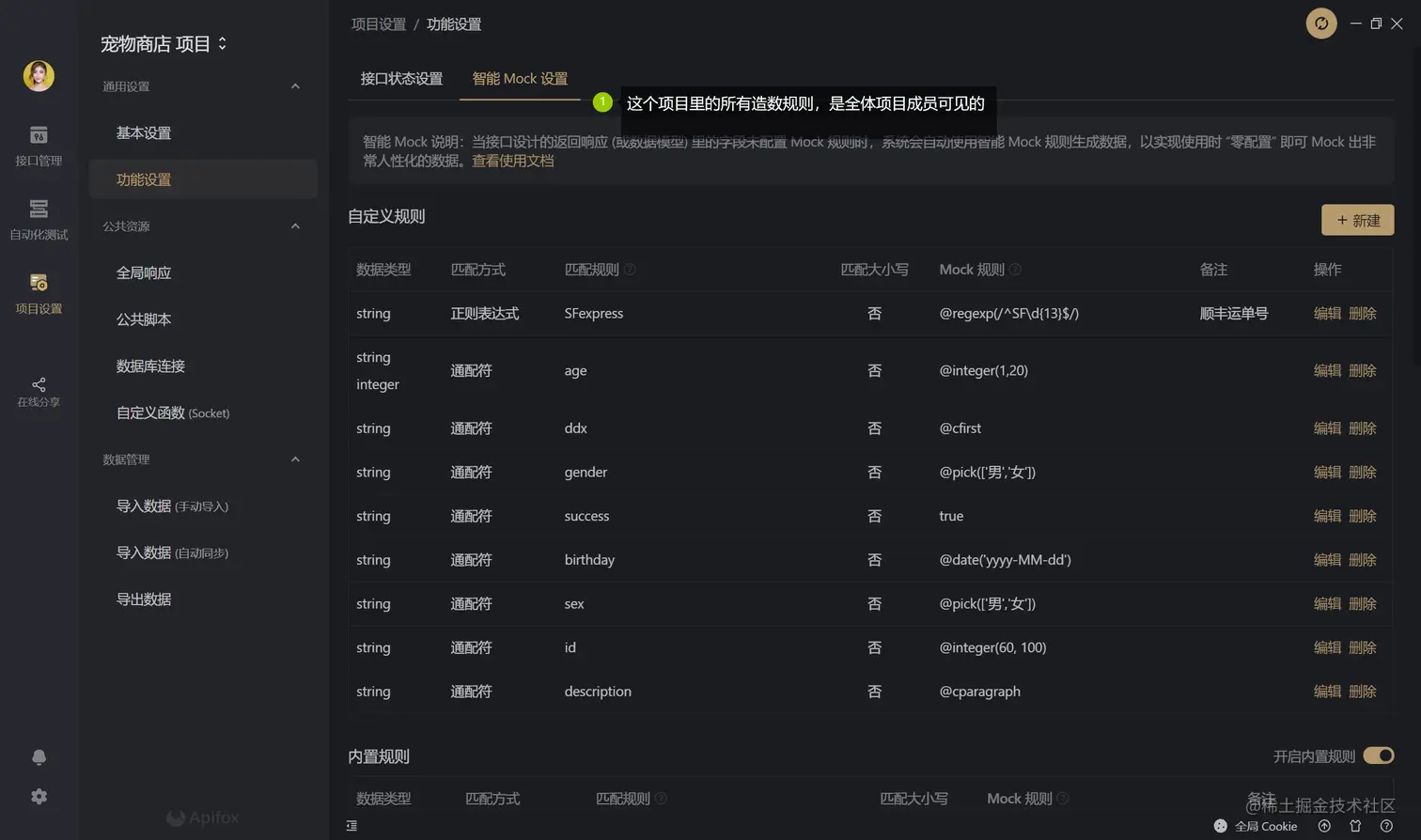This screenshot has width=1421, height=840.
Task: Switch to the 接口状态设置 tab
Action: (x=400, y=79)
